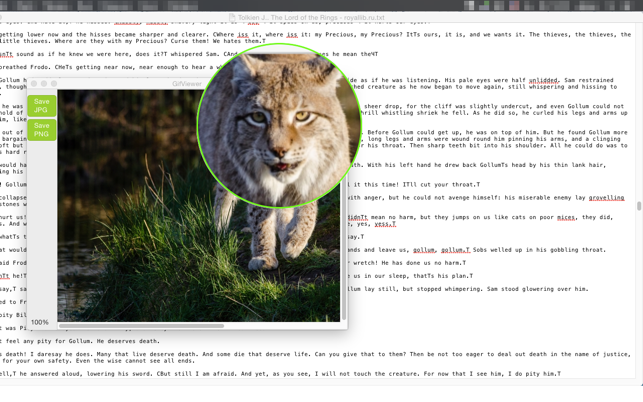The width and height of the screenshot is (643, 402).
Task: Click the sentence 'He deserves death.'
Action: coord(128,341)
